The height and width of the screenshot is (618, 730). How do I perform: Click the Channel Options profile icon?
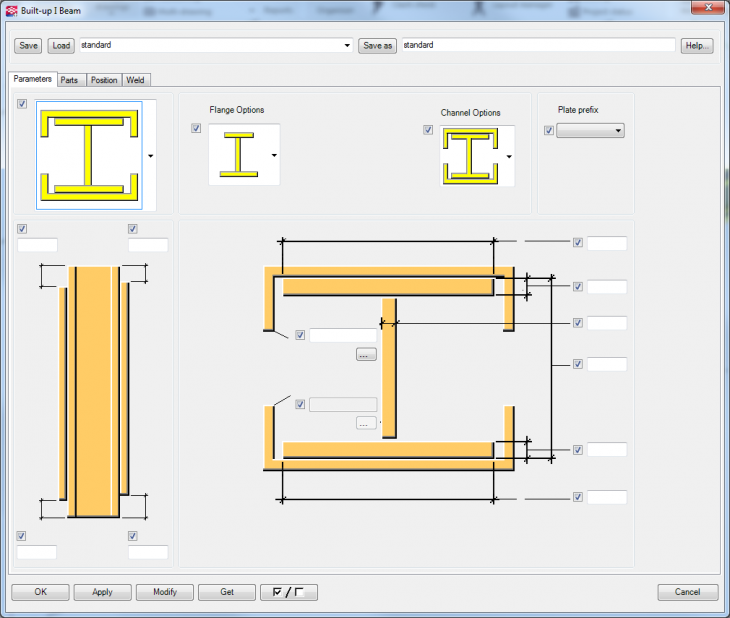[471, 157]
